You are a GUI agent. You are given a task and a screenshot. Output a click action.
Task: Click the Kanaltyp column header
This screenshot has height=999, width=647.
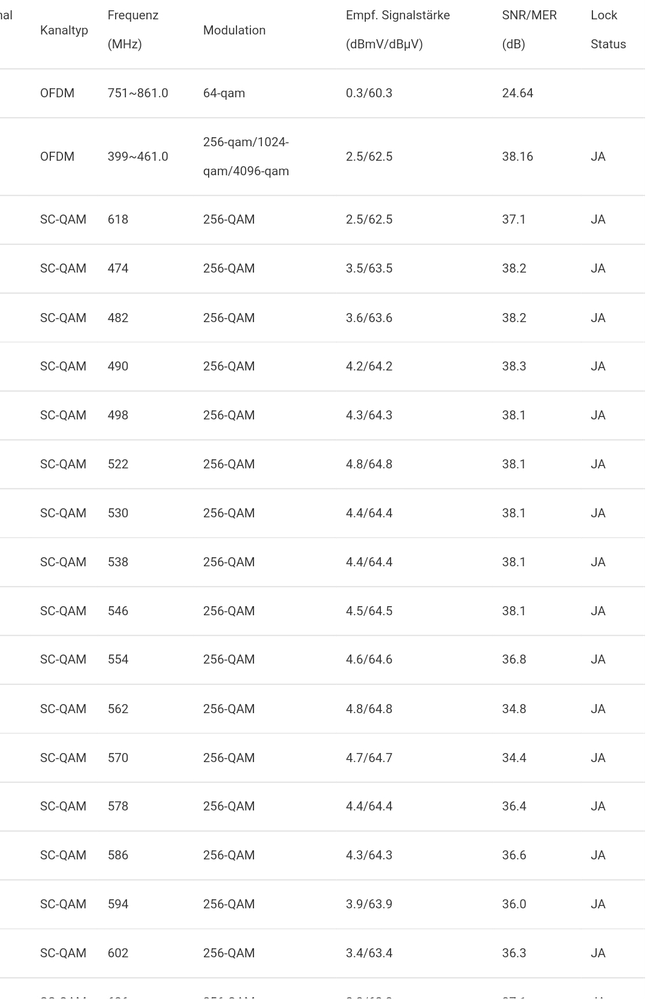click(x=64, y=30)
